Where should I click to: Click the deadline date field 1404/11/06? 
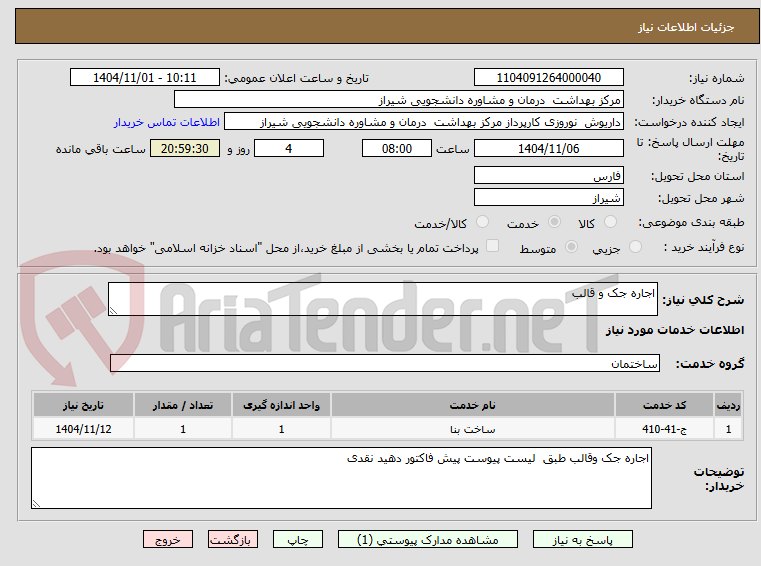click(x=548, y=149)
